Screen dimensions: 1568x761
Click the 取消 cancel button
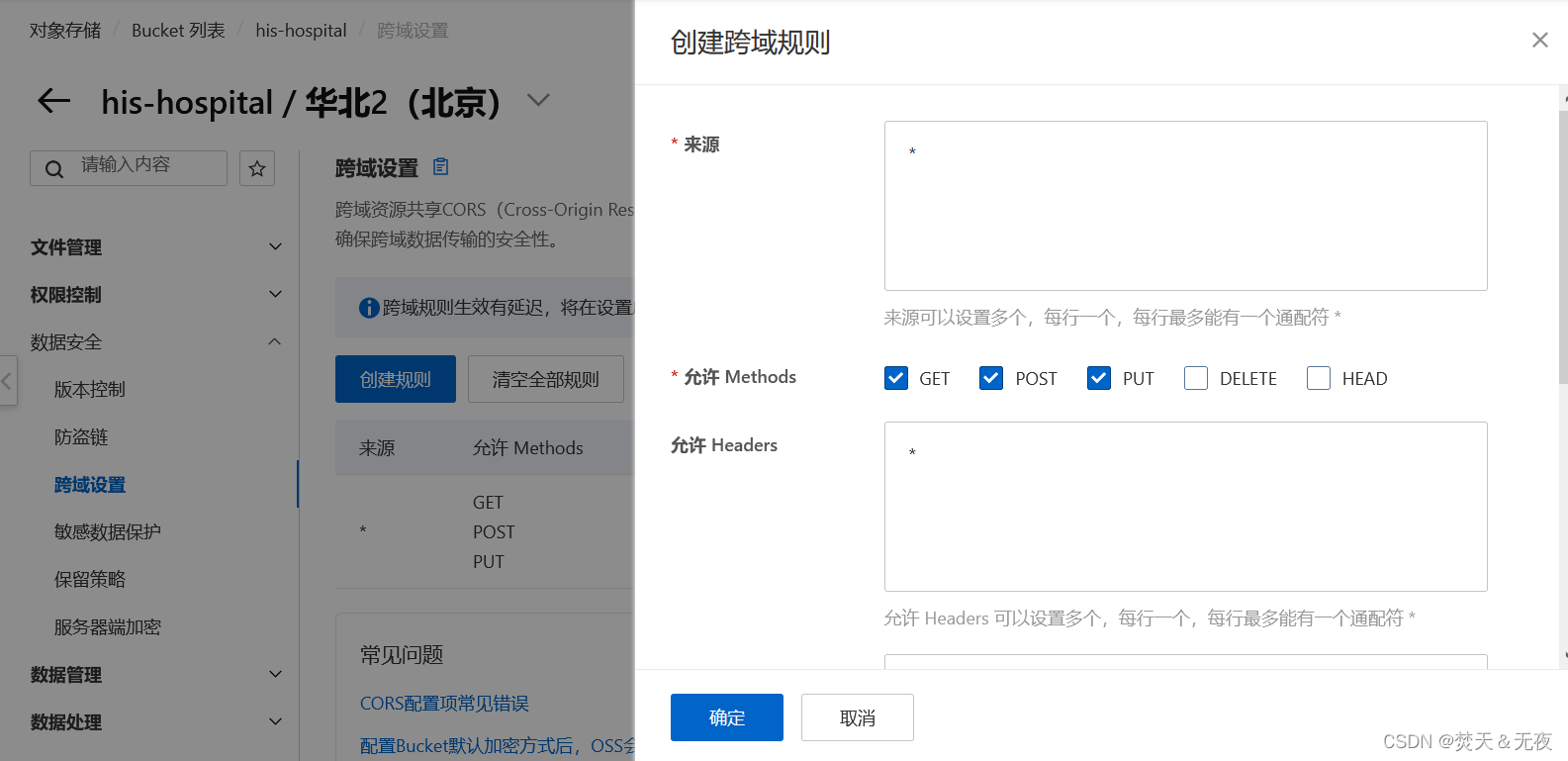coord(858,717)
